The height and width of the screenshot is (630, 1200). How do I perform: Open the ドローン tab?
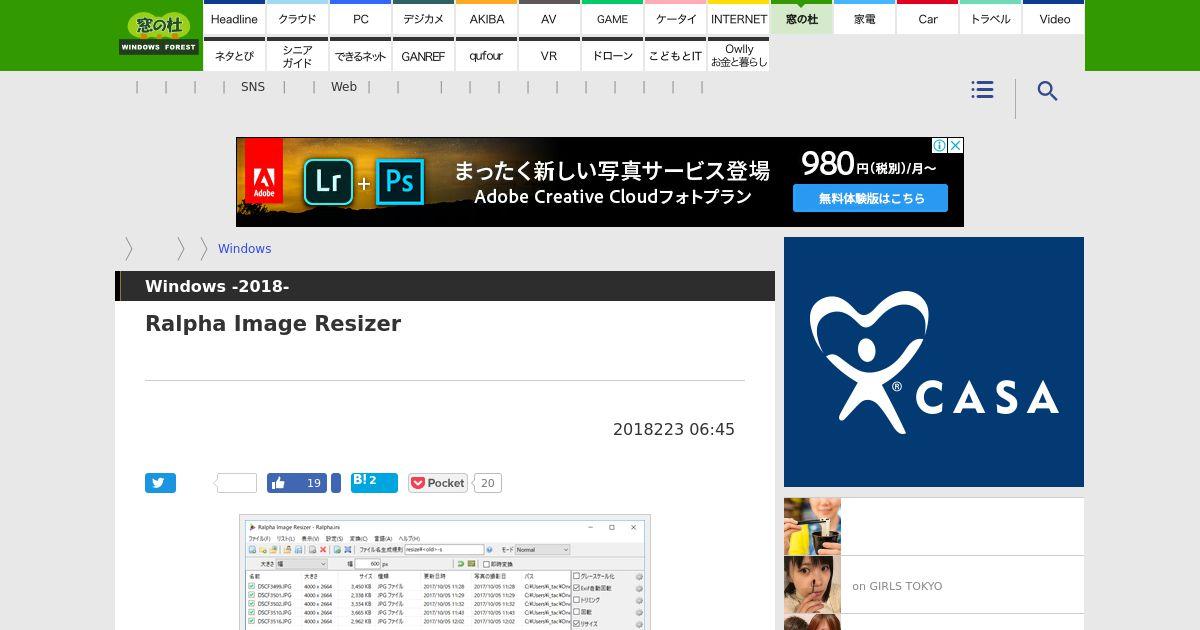(612, 55)
